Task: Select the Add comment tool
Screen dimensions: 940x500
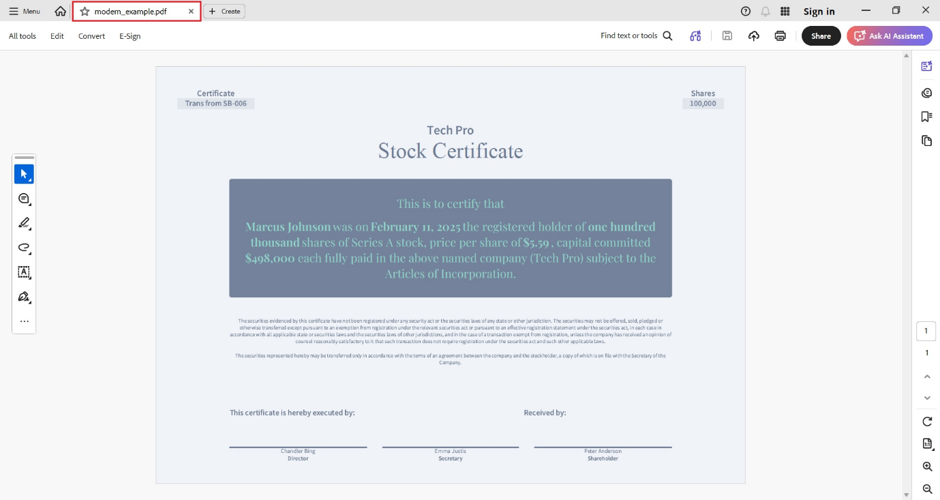Action: [24, 198]
